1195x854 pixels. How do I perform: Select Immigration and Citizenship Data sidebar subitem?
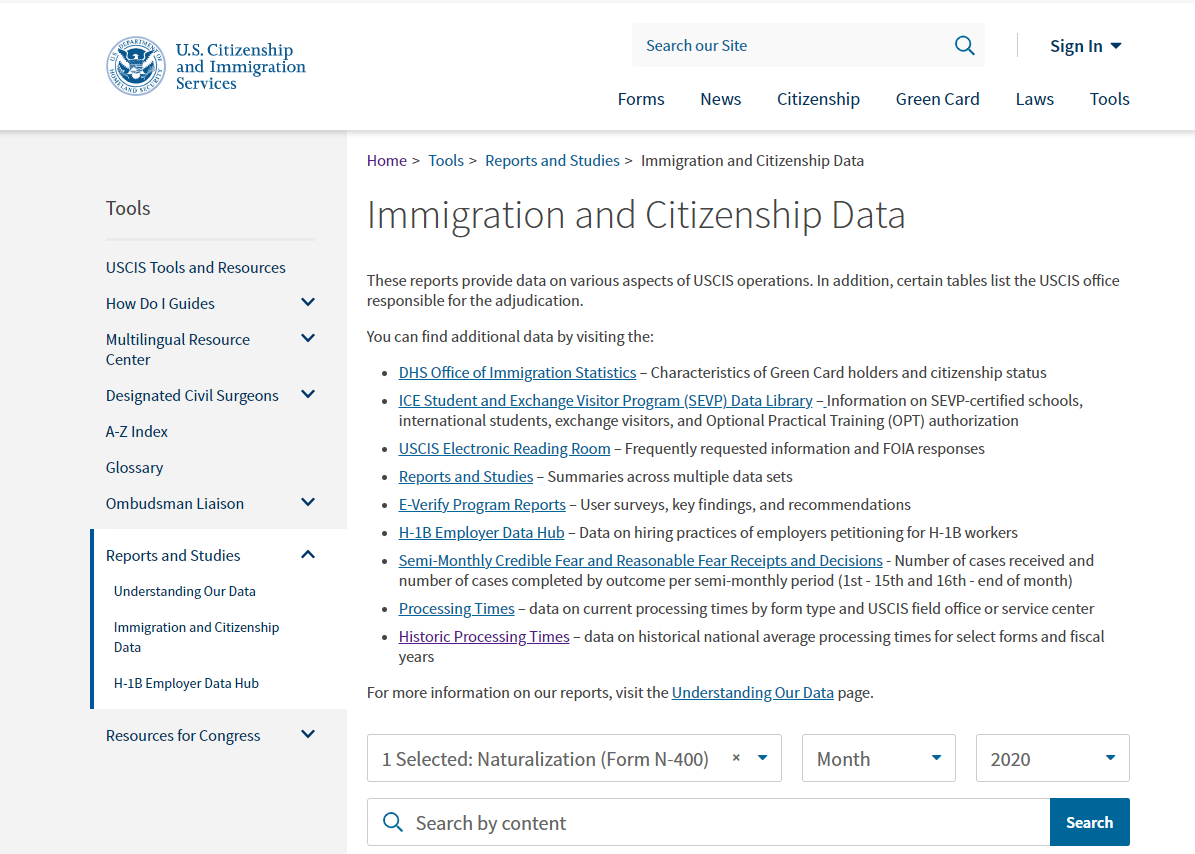(x=197, y=637)
